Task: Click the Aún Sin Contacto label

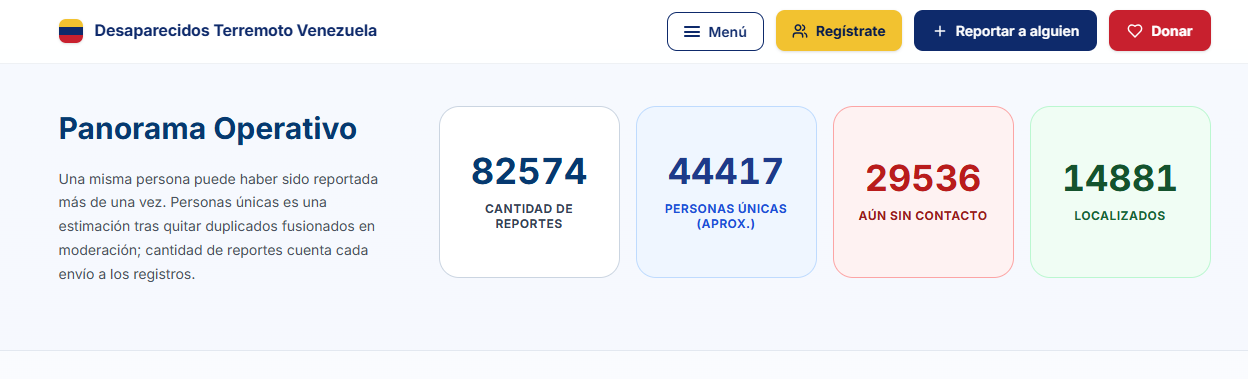Action: click(x=923, y=216)
